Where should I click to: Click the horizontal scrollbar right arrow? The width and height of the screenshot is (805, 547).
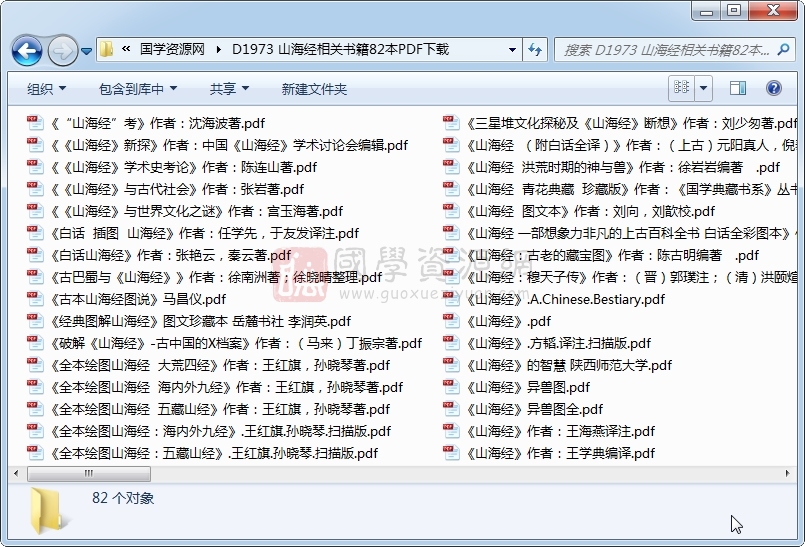point(795,473)
